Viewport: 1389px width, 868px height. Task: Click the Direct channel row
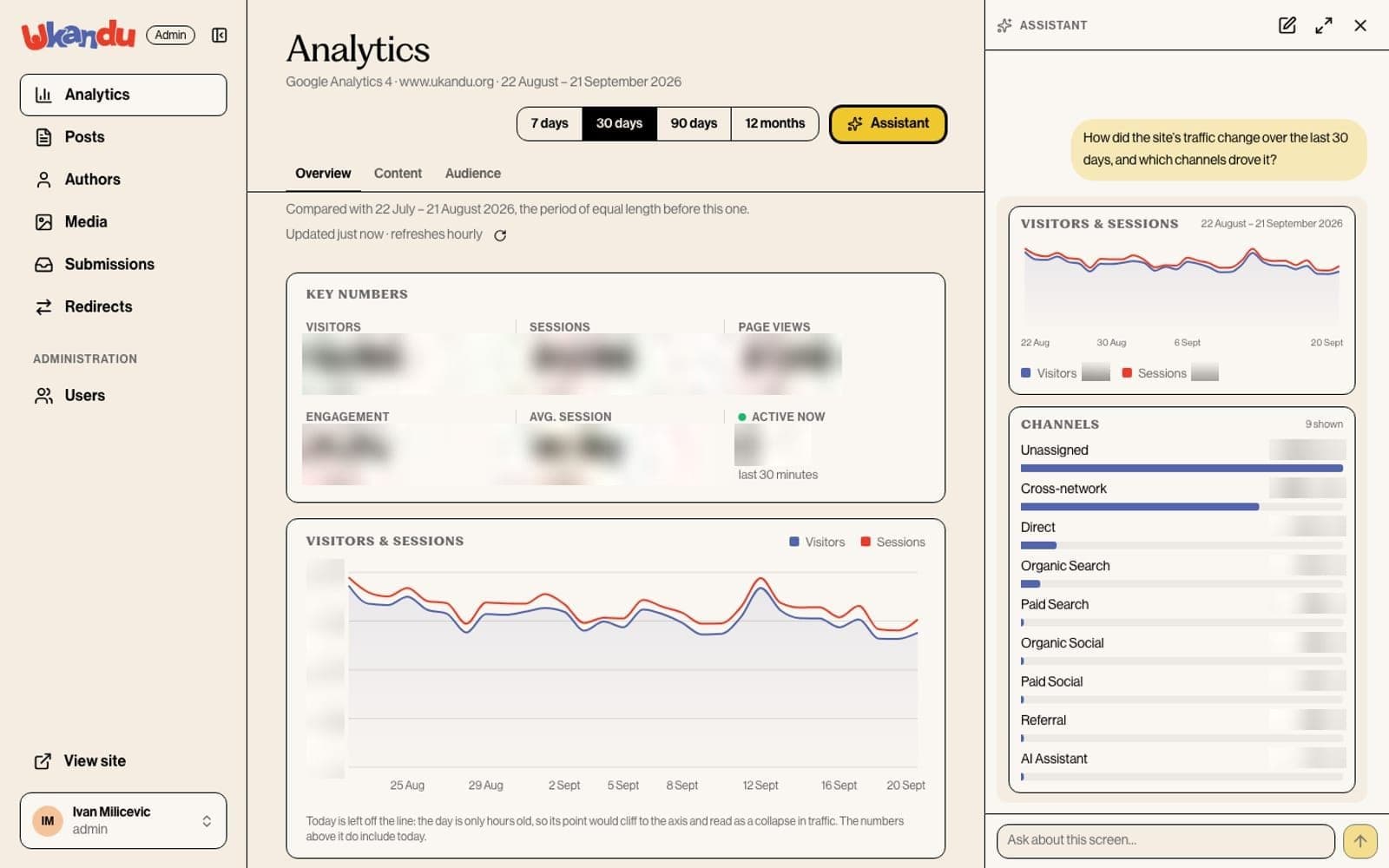click(x=1182, y=534)
